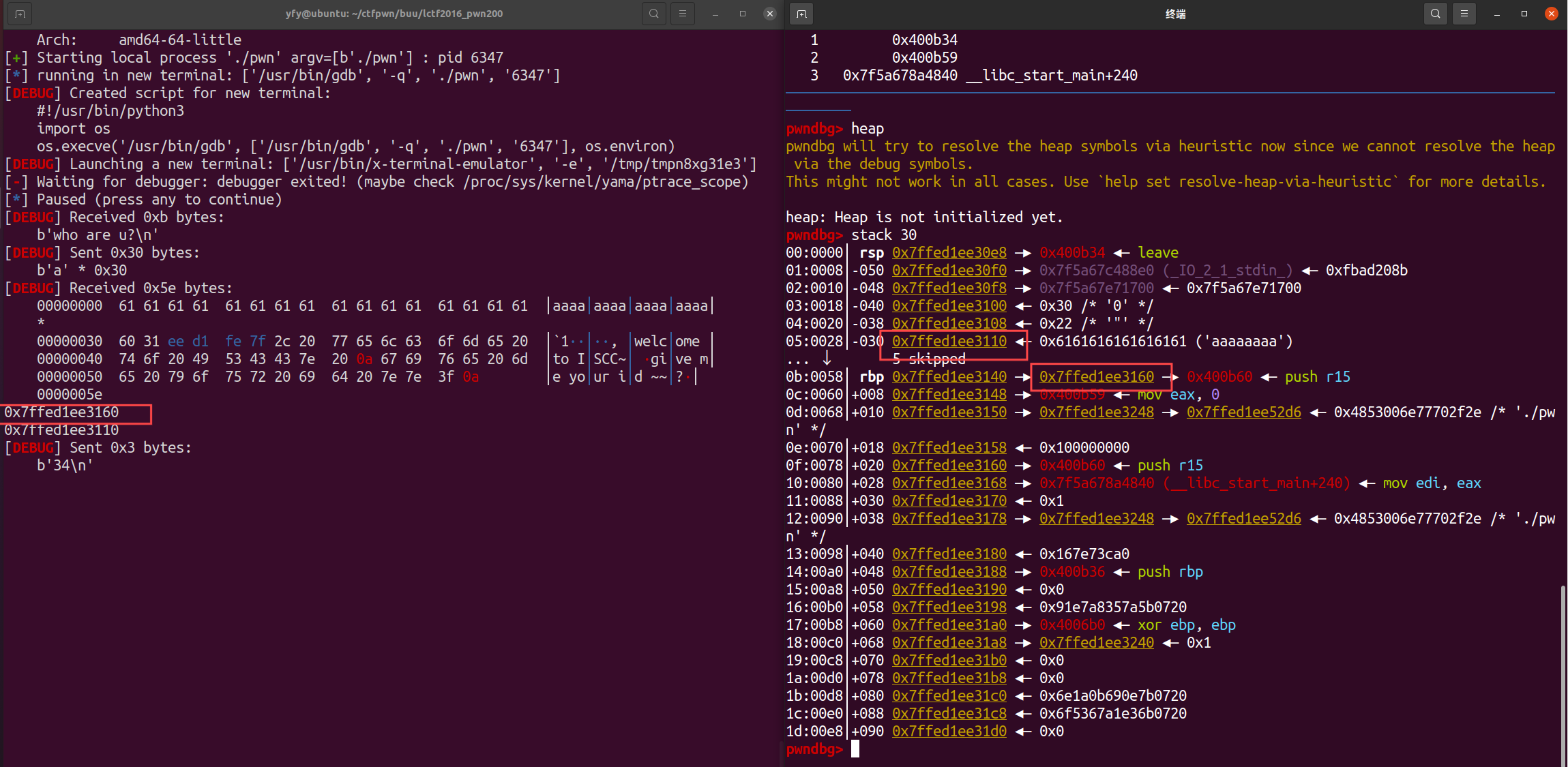Click stack address 0x7ffed1ee30f0
1568x767 pixels.
pos(949,271)
